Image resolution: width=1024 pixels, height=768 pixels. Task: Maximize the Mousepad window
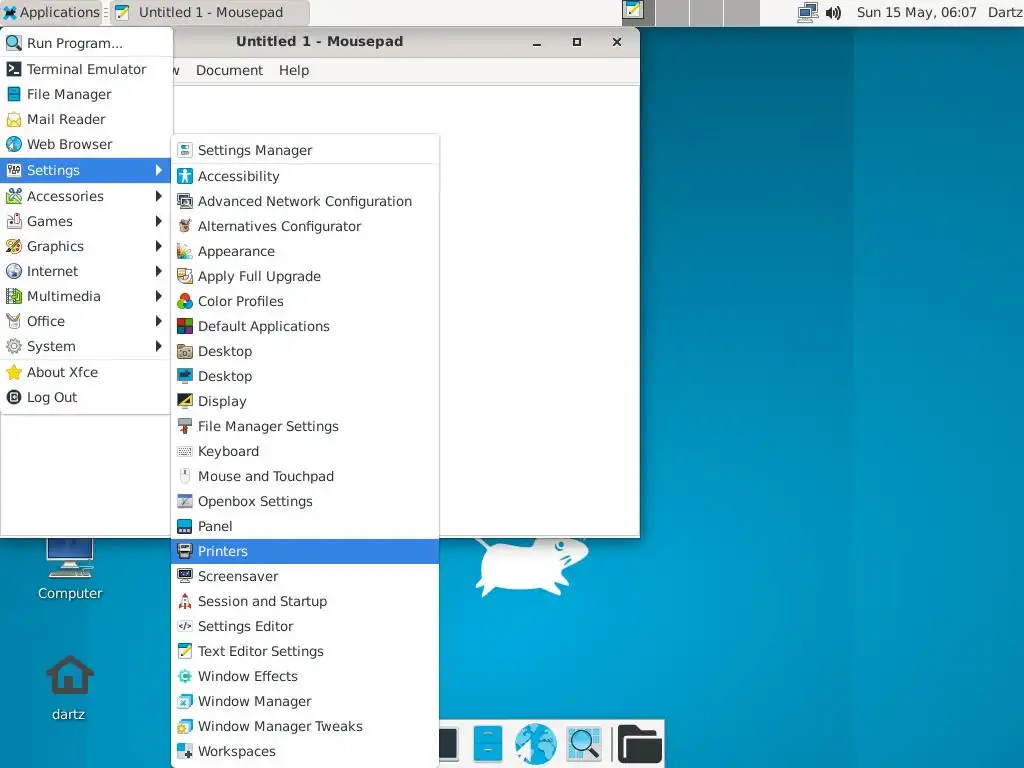pos(577,42)
